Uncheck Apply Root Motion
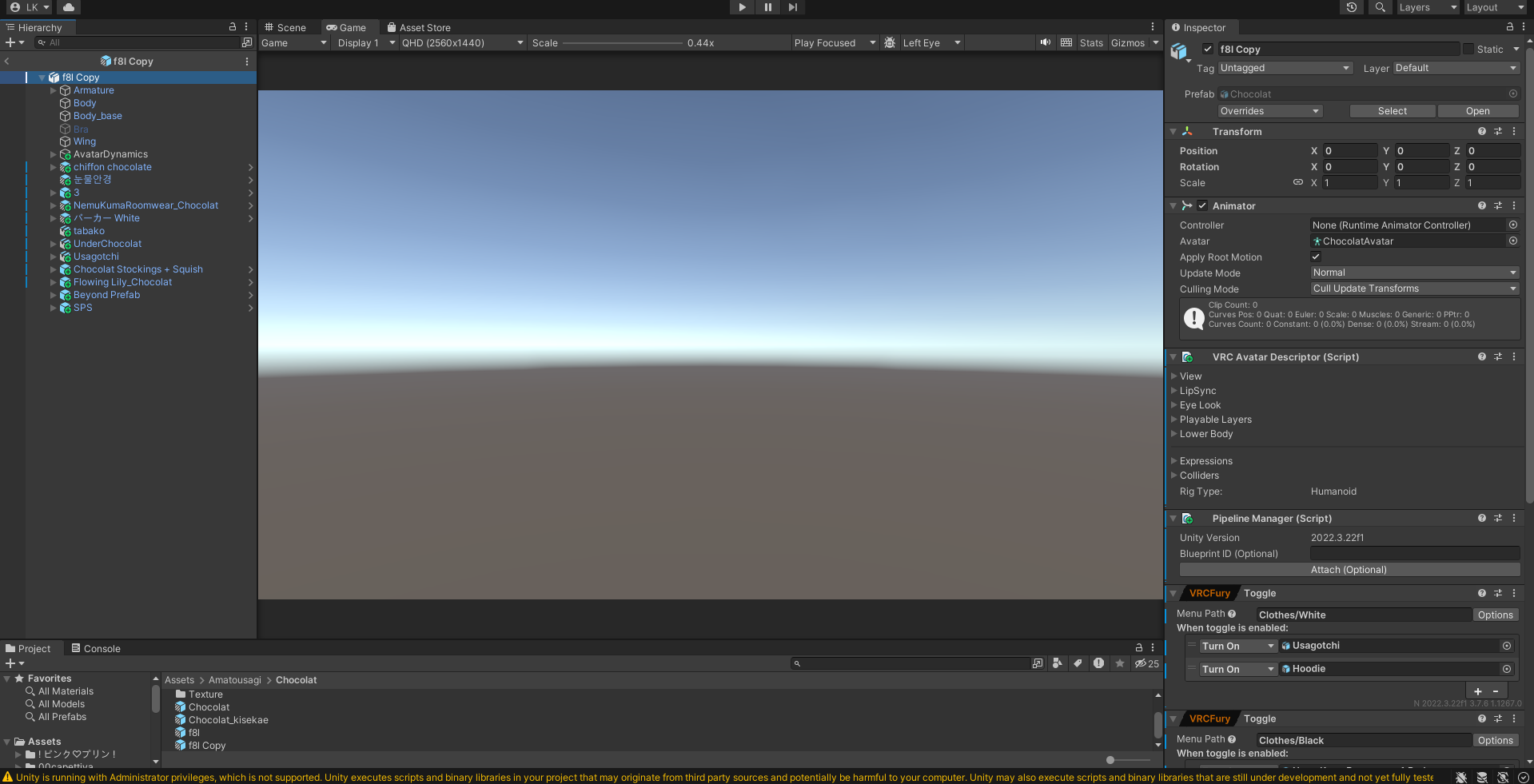The height and width of the screenshot is (784, 1534). point(1316,257)
